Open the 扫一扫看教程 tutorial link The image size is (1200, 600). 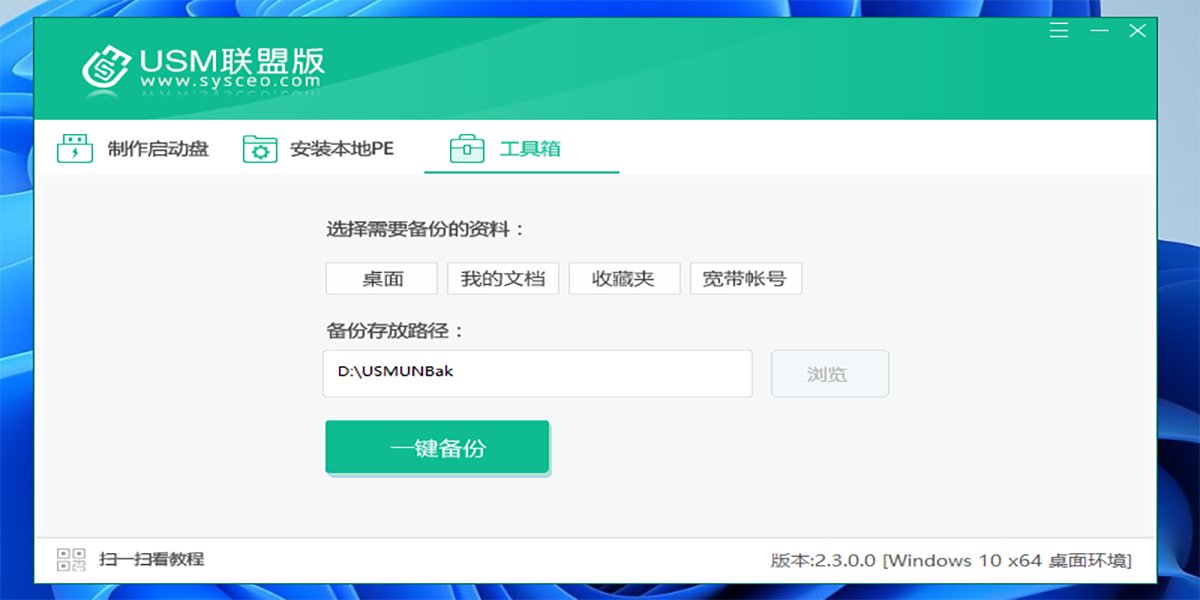click(152, 559)
